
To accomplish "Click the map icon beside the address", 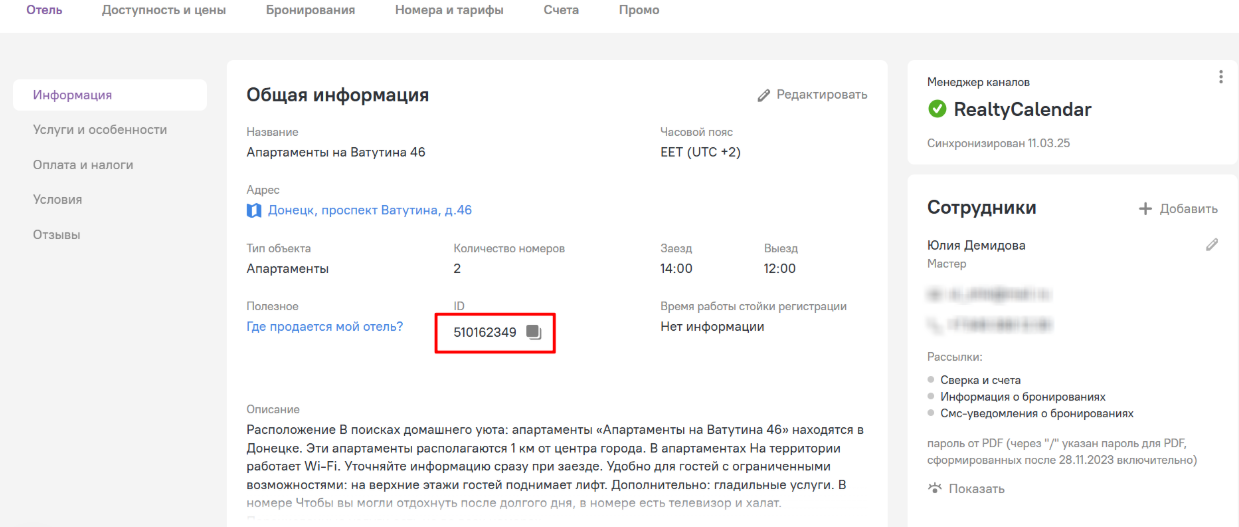I will 254,210.
